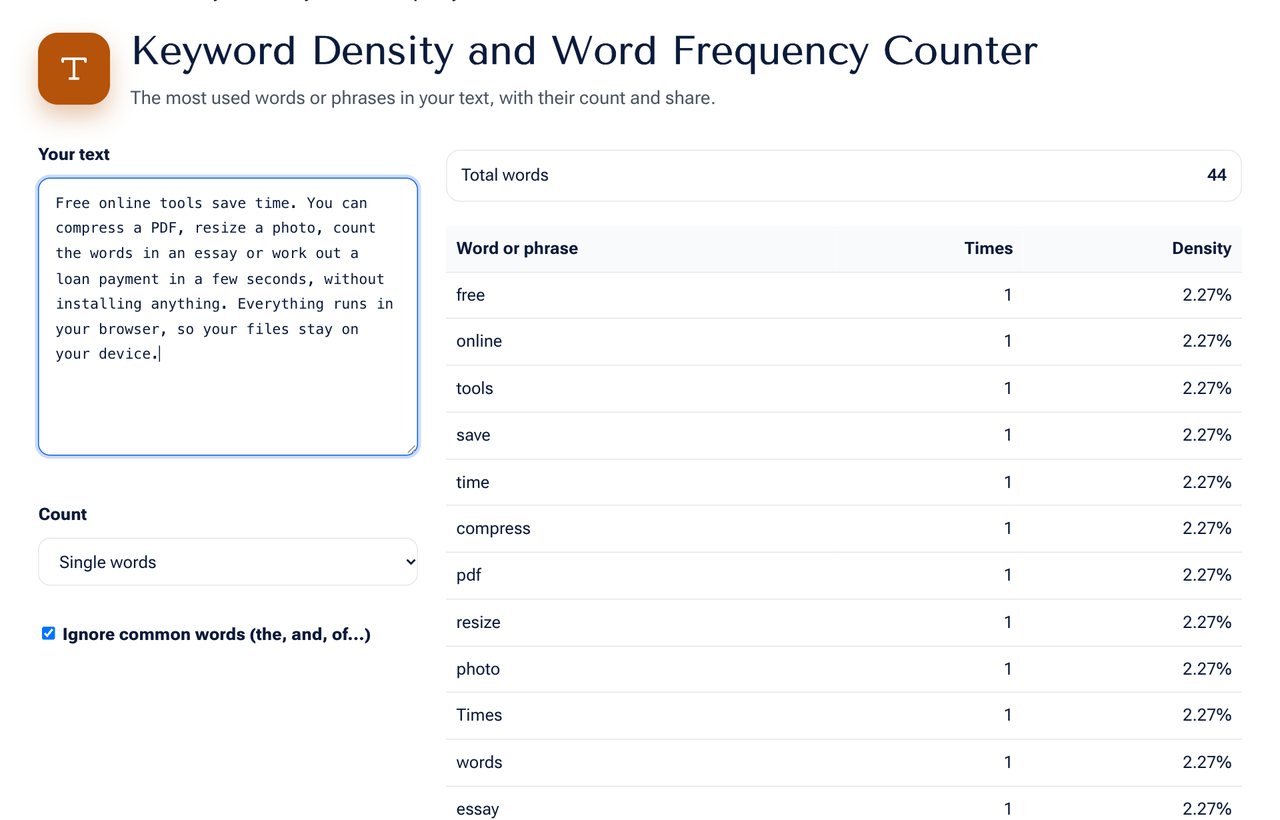This screenshot has width=1280, height=820.
Task: Click the times count in the tools row
Action: tap(1008, 388)
